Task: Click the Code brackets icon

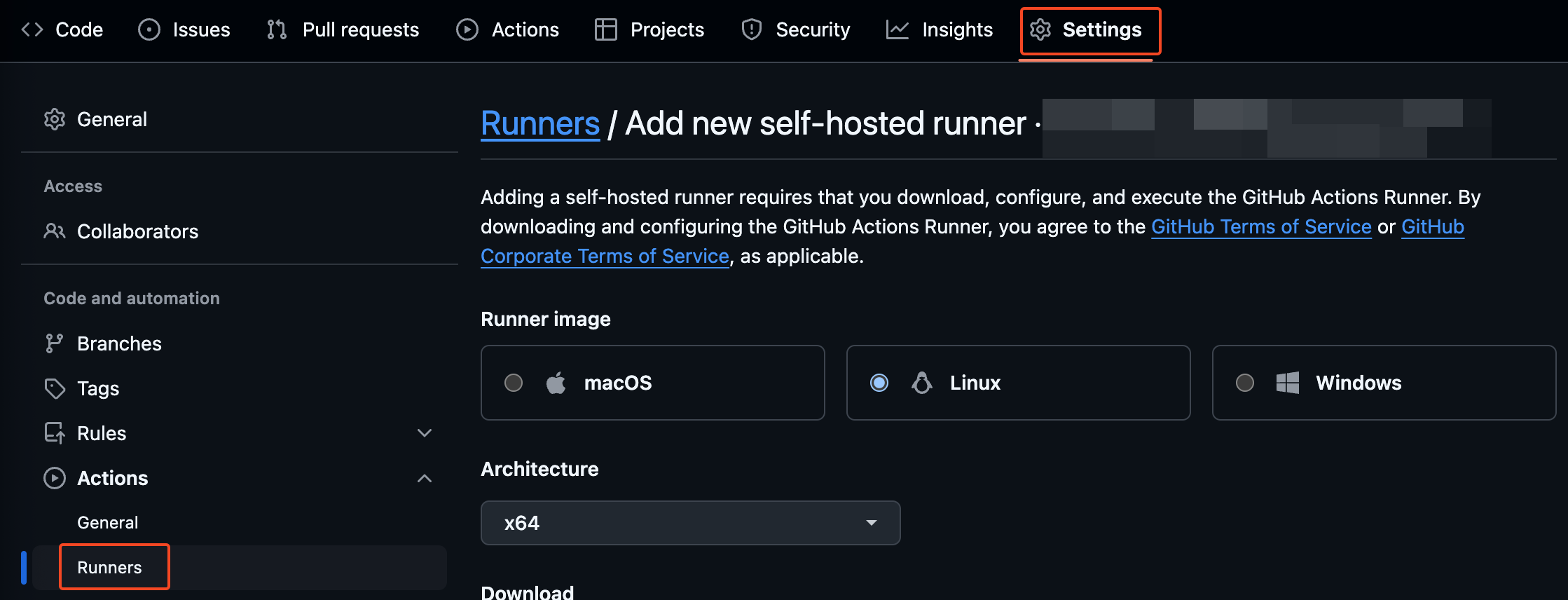Action: 32,29
